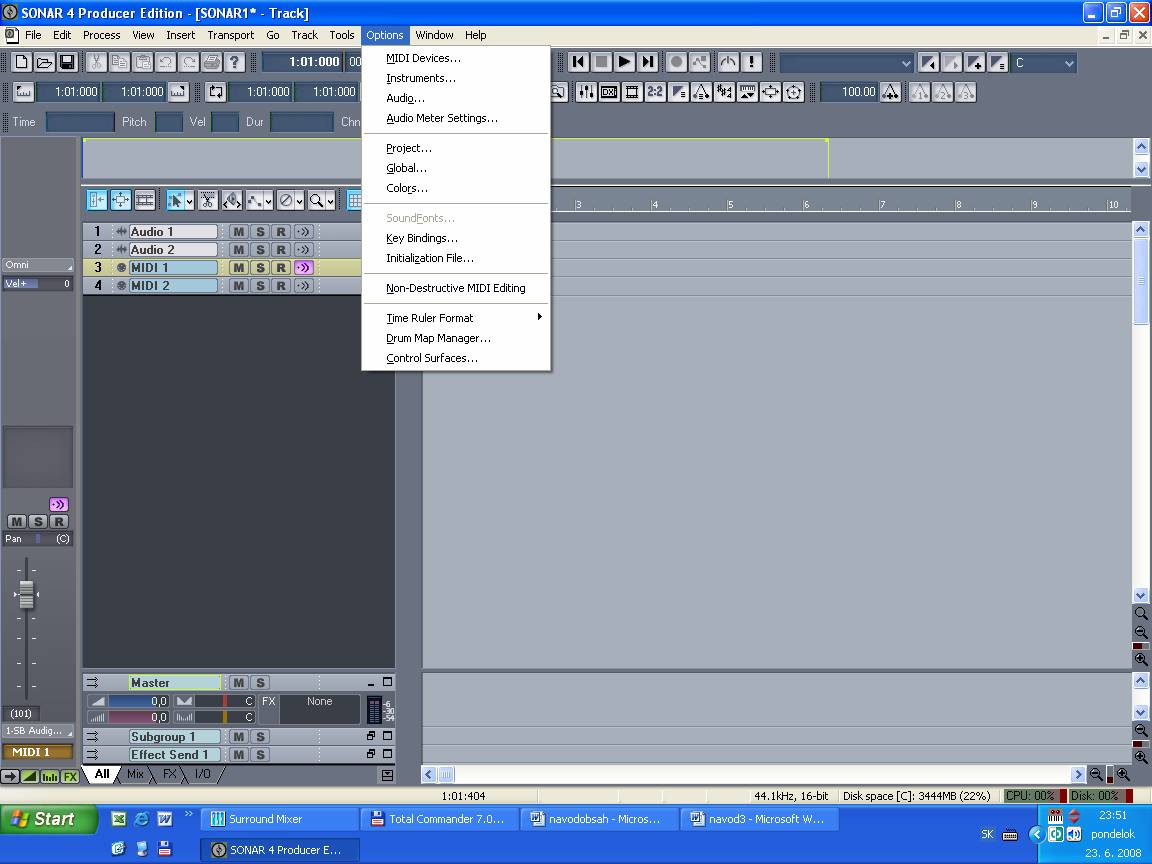Select the Scissors split tool in Track view
1152x864 pixels.
click(x=208, y=200)
